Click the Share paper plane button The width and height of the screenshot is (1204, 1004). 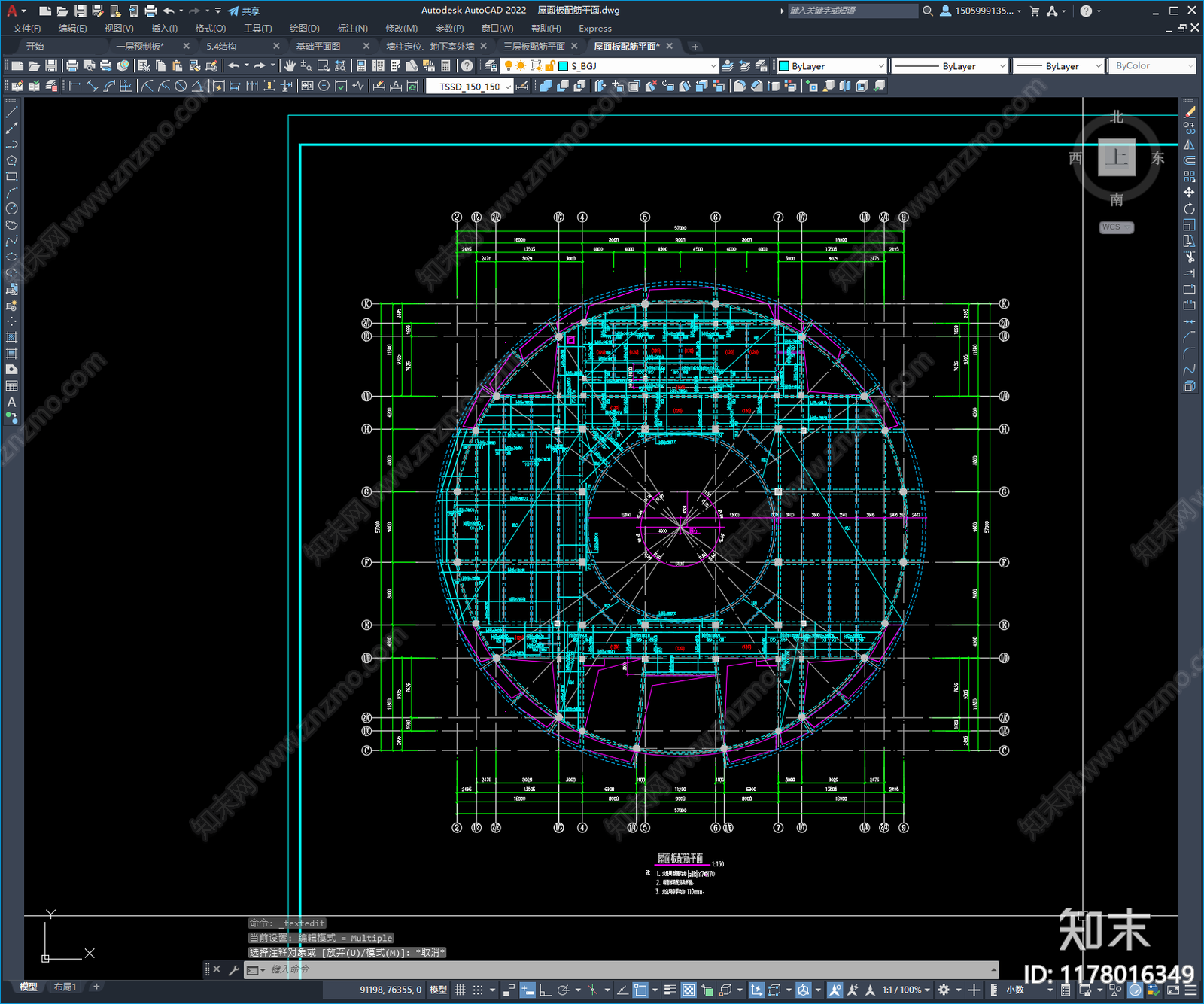(244, 11)
